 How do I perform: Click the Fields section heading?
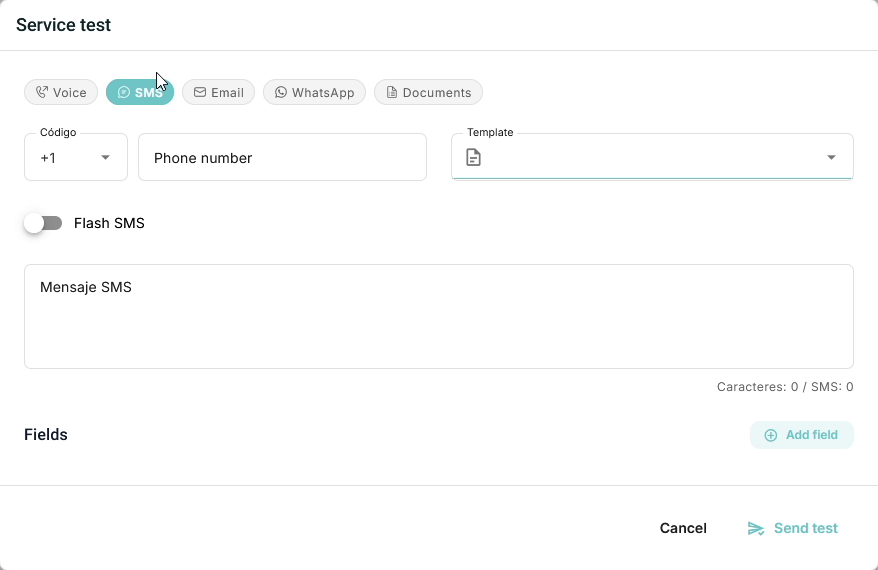pos(46,435)
